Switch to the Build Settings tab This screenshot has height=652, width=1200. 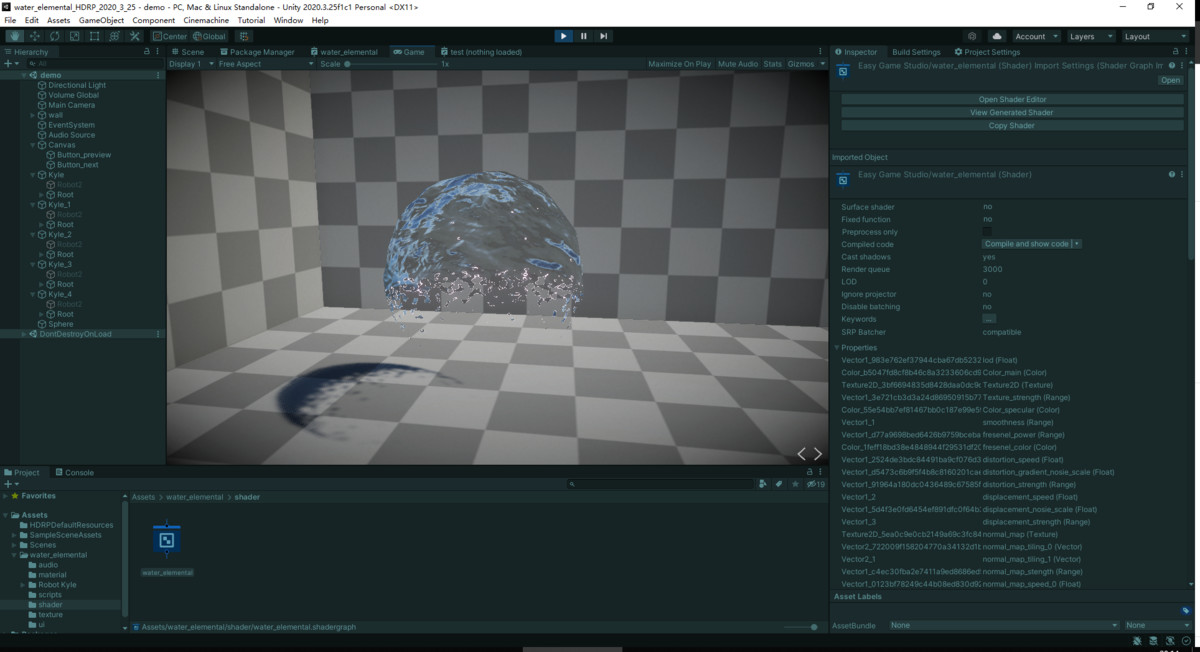(x=917, y=51)
